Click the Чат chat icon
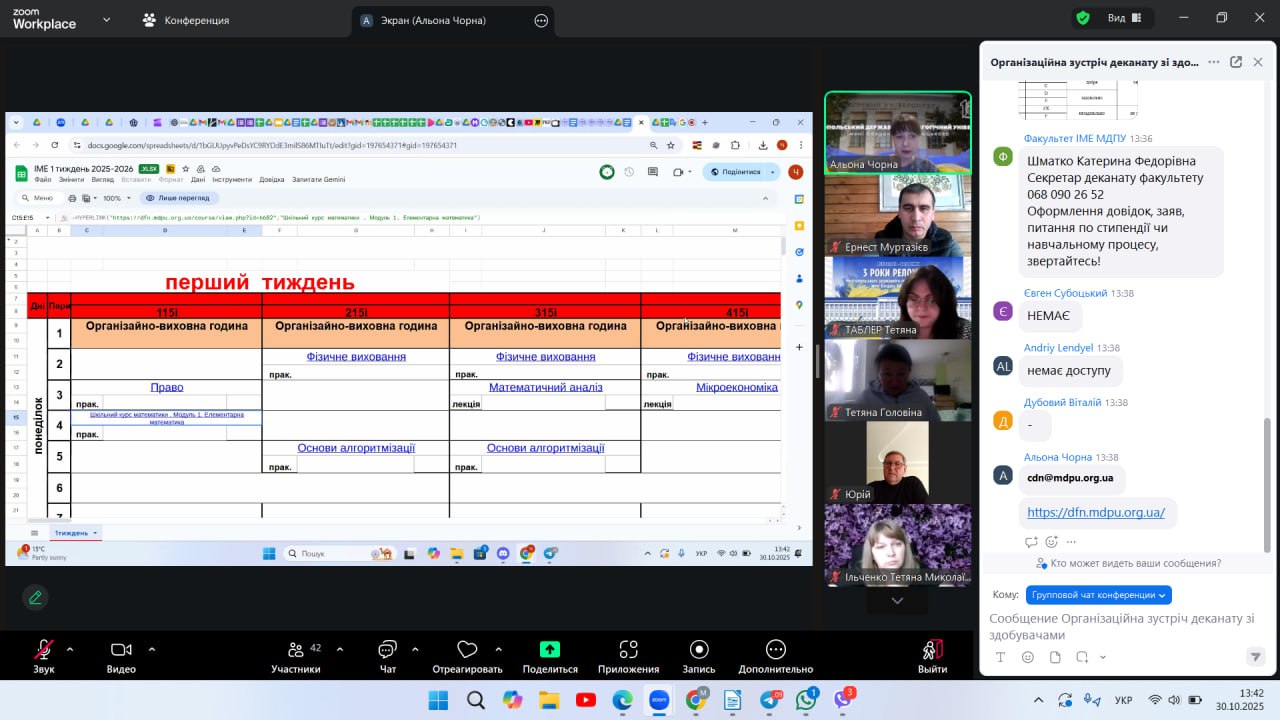Viewport: 1280px width, 720px height. [387, 651]
